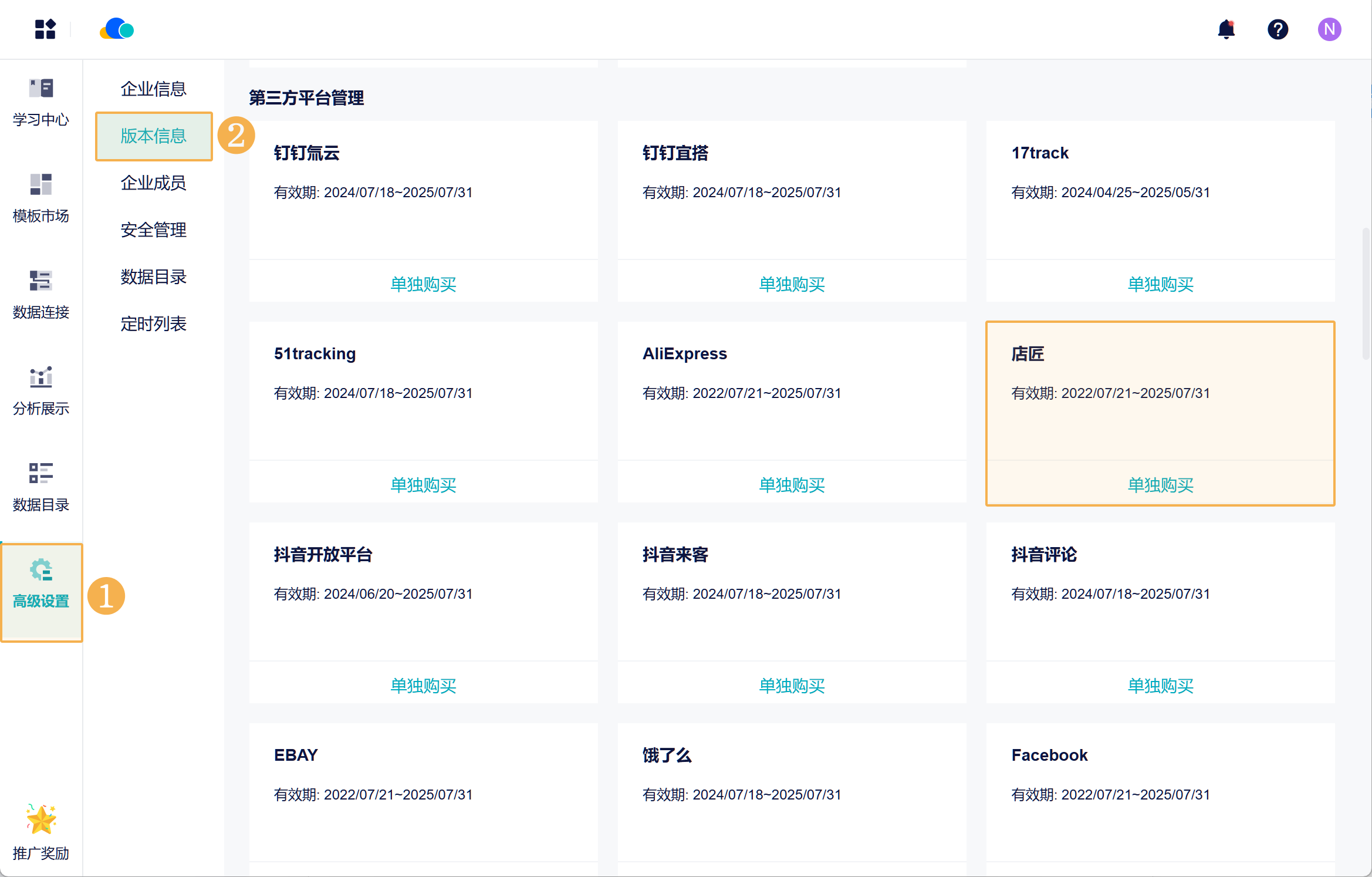Click the vertical scrollbar on the right
The image size is (1372, 877).
tap(1366, 294)
